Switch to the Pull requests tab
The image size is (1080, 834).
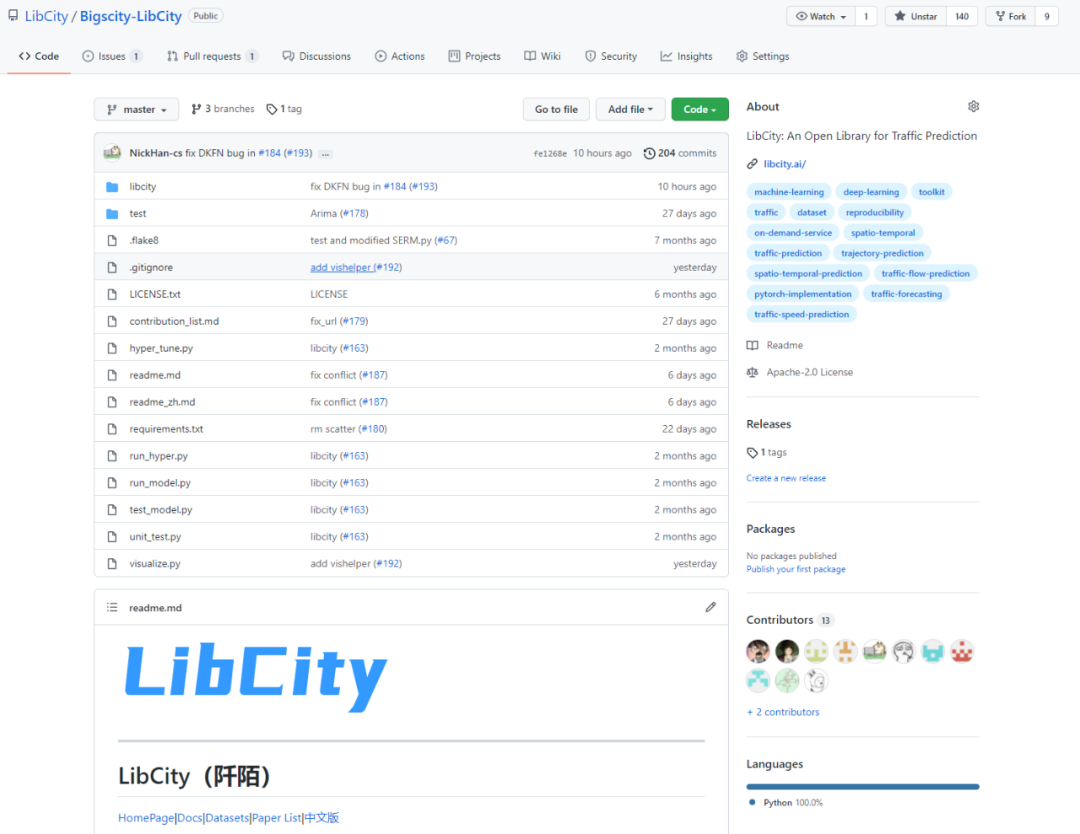(212, 56)
